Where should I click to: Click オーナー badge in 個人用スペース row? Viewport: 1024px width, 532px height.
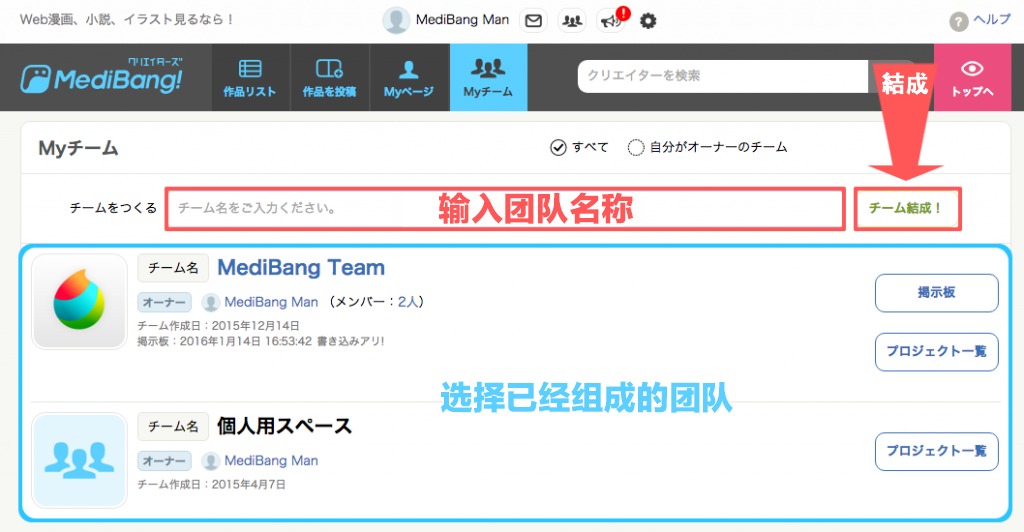[x=165, y=461]
